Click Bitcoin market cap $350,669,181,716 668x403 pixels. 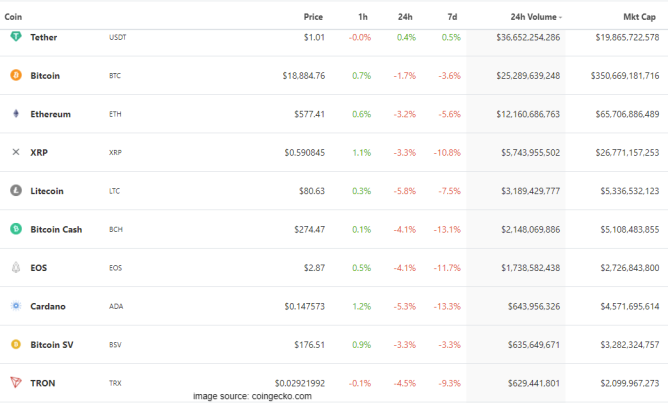click(625, 76)
